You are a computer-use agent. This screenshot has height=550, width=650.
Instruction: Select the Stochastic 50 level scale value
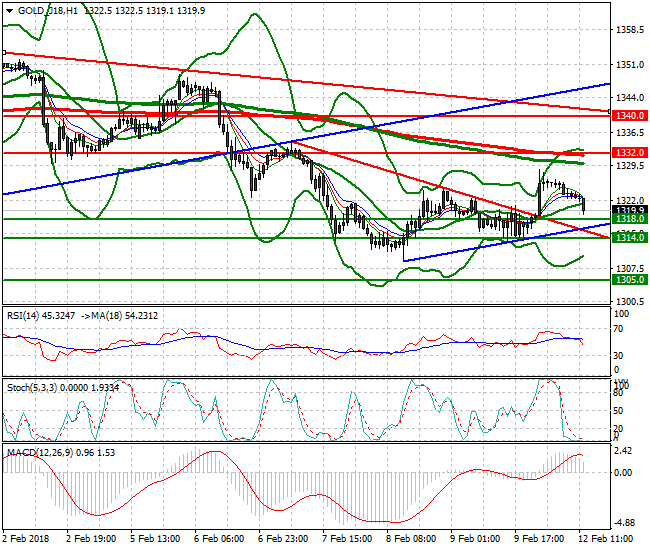point(618,411)
